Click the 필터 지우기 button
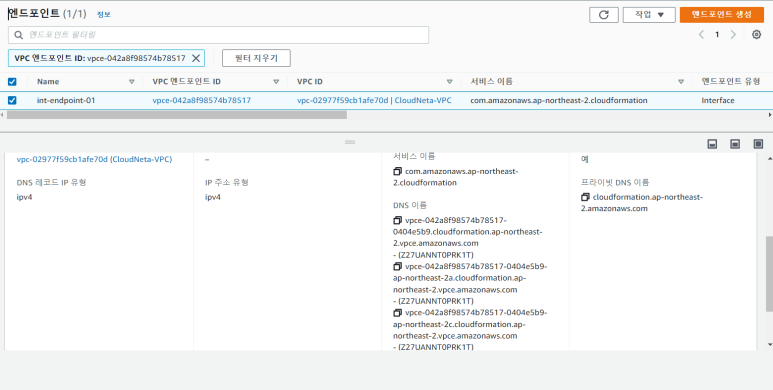773x390 pixels. pos(256,58)
